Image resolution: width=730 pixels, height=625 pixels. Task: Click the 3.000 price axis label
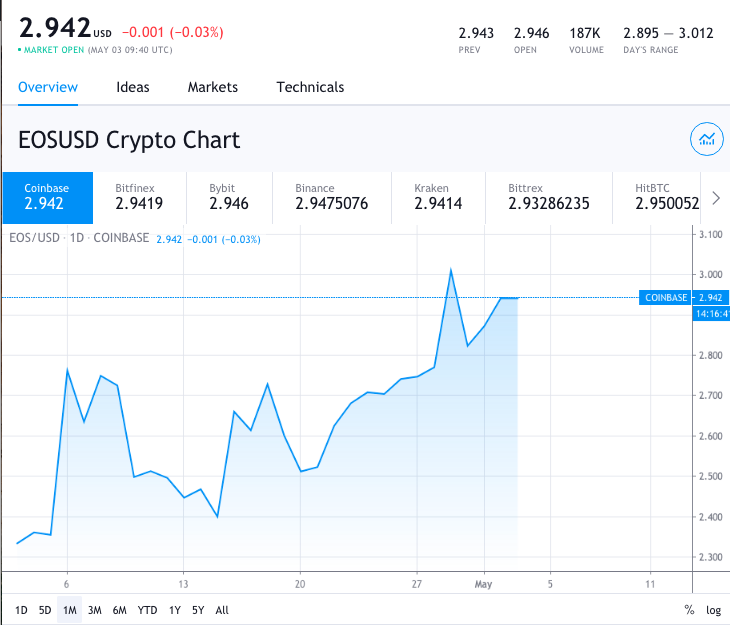pyautogui.click(x=710, y=274)
